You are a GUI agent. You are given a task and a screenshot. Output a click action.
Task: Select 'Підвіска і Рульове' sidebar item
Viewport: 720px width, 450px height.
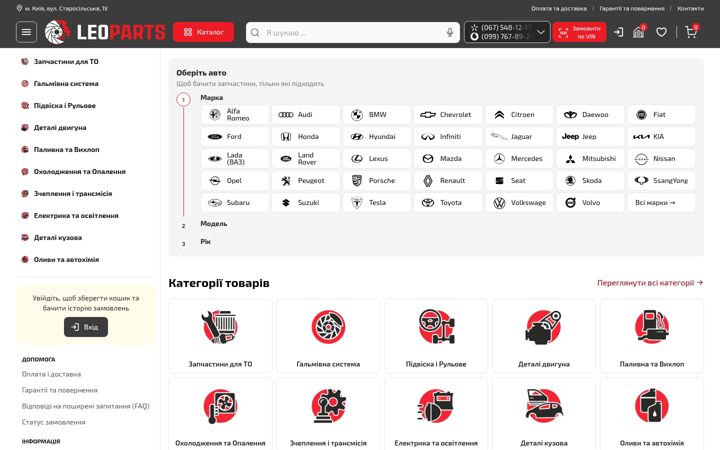pos(64,106)
